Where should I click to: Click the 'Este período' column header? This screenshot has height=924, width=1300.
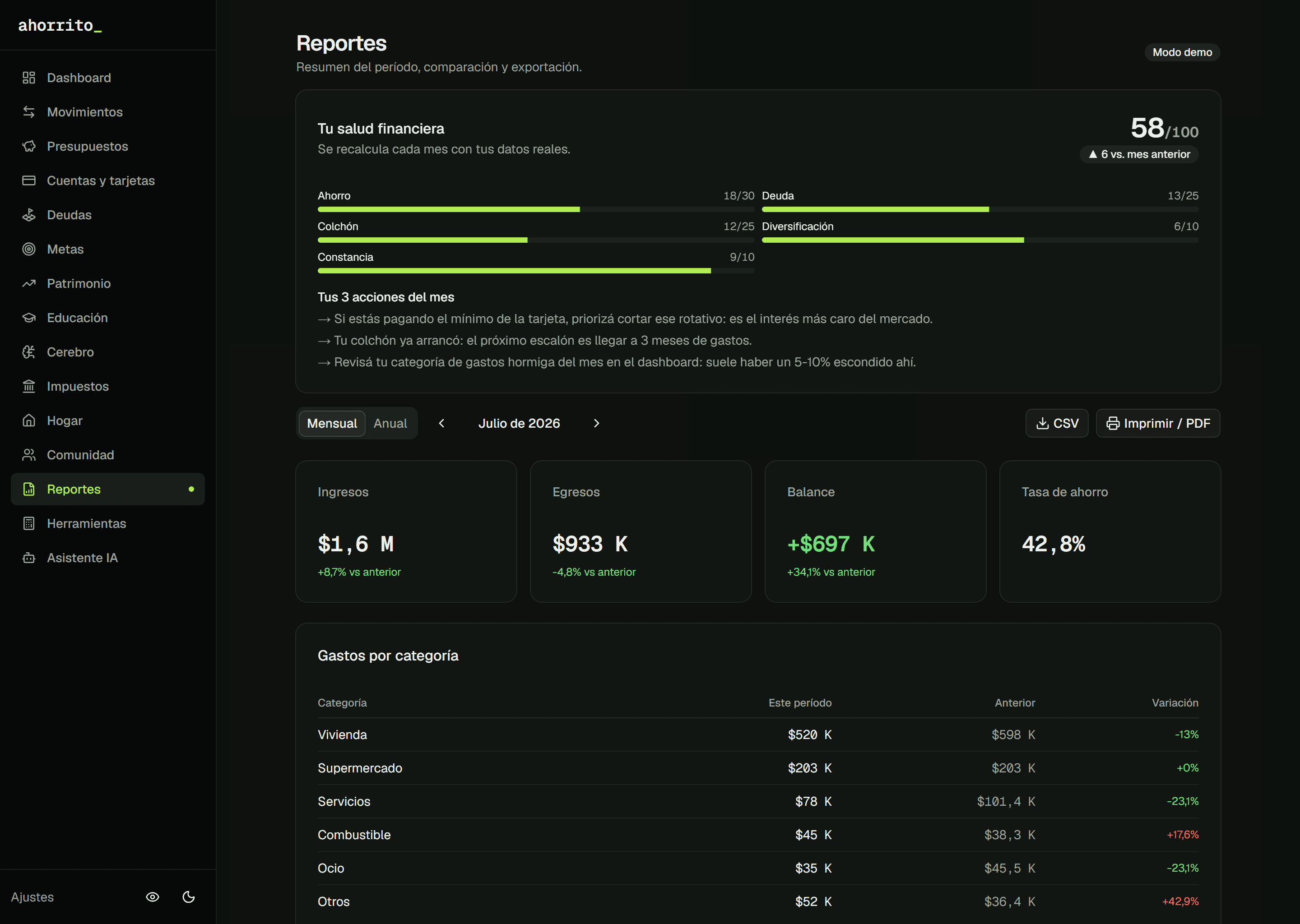click(x=800, y=702)
